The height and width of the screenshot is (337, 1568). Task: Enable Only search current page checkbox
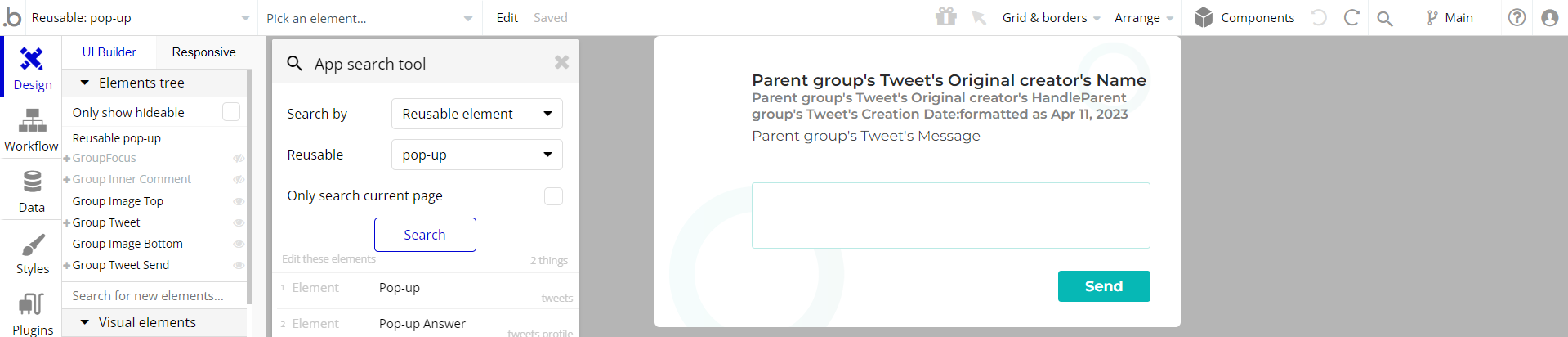pyautogui.click(x=553, y=196)
